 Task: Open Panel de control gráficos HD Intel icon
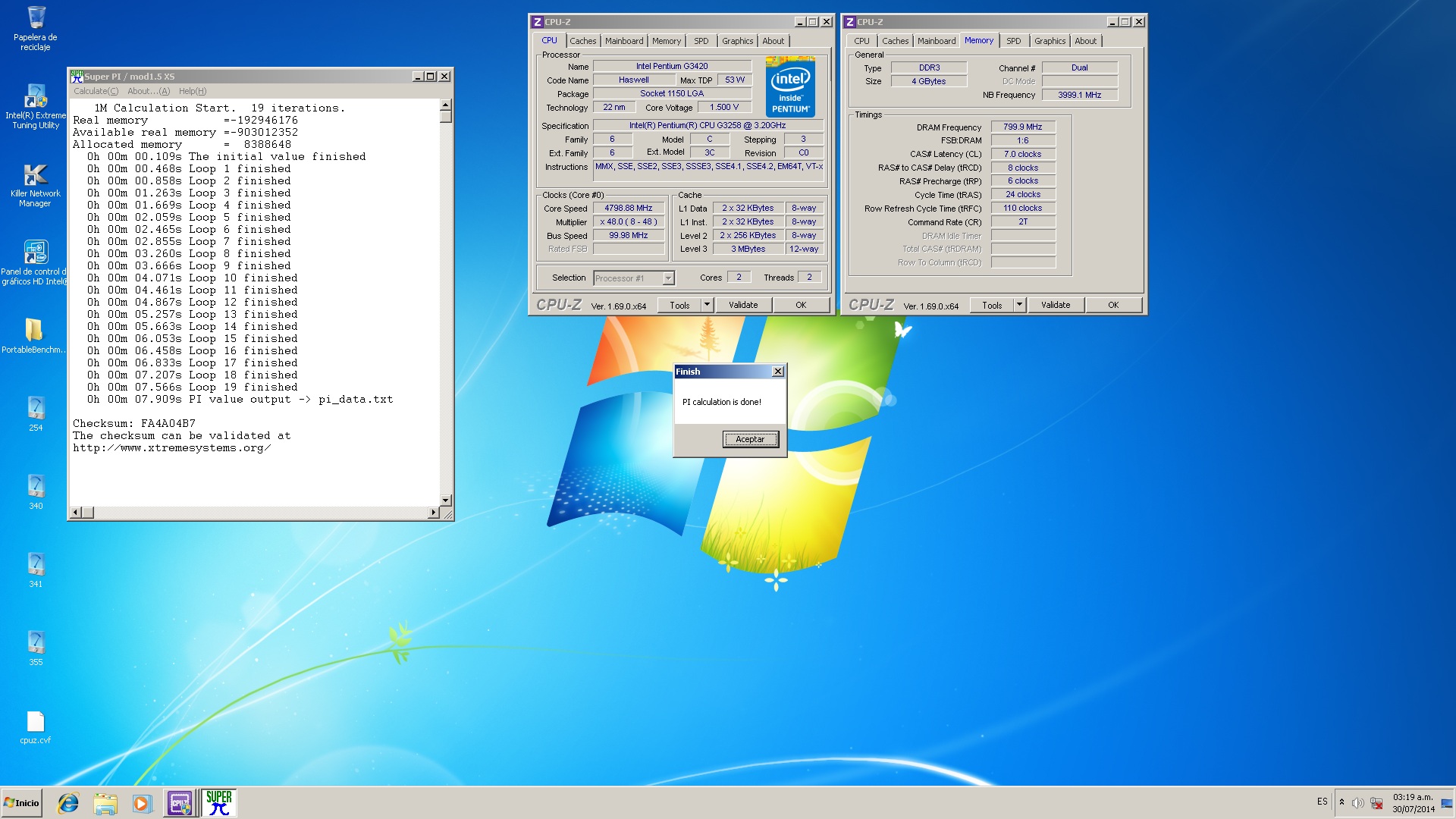(x=36, y=262)
